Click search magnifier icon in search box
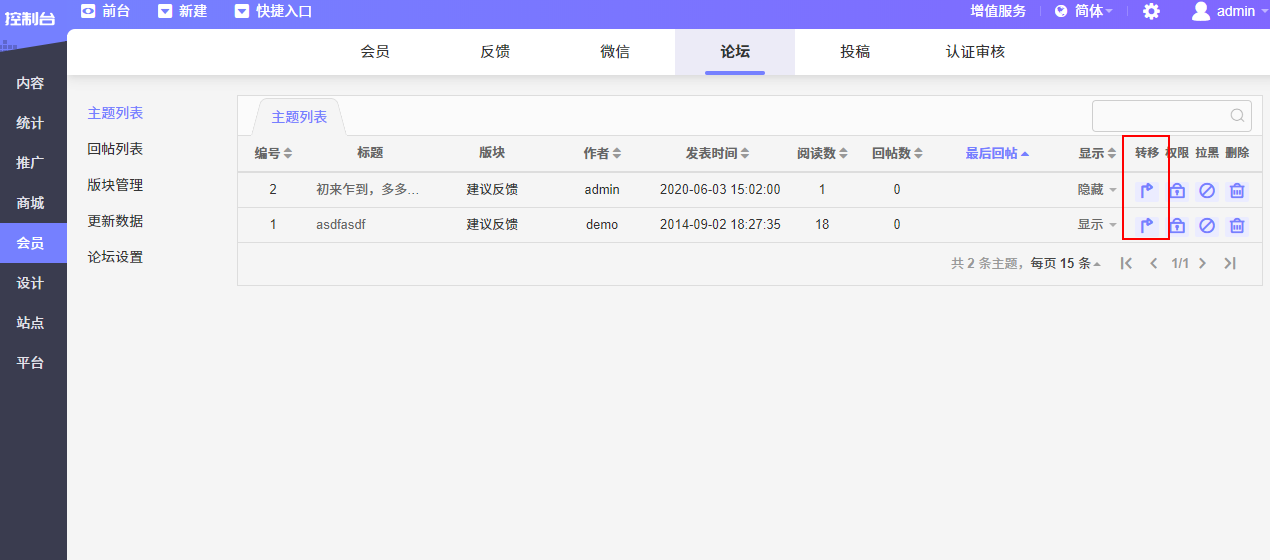 pos(1237,115)
